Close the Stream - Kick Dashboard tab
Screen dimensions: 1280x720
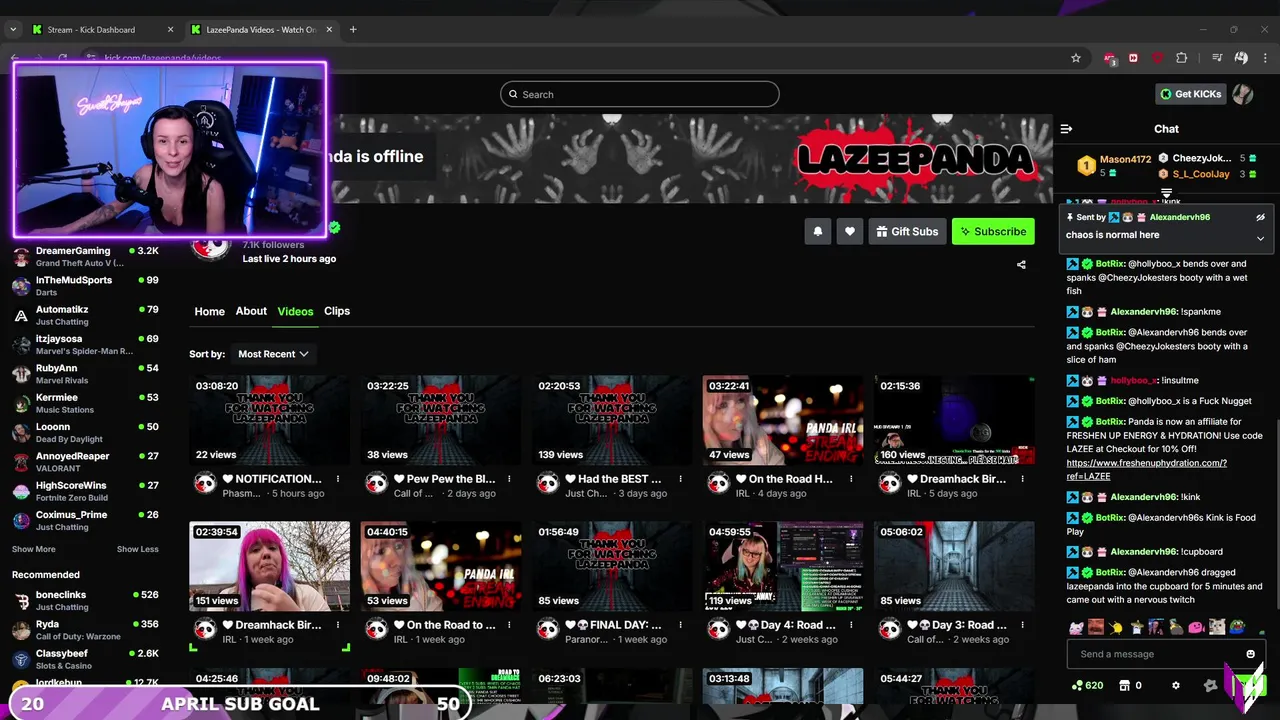170,29
